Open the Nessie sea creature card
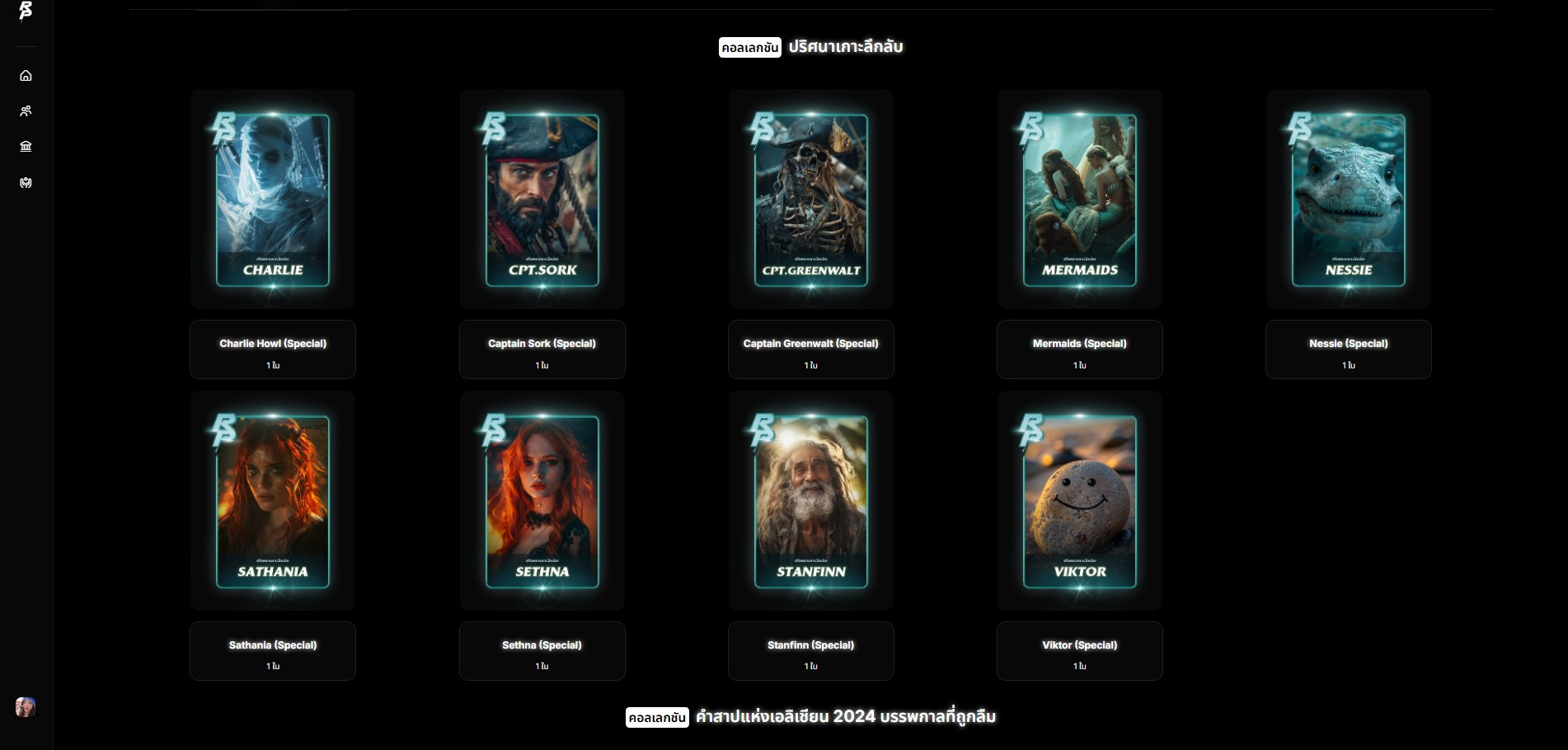 pyautogui.click(x=1349, y=199)
